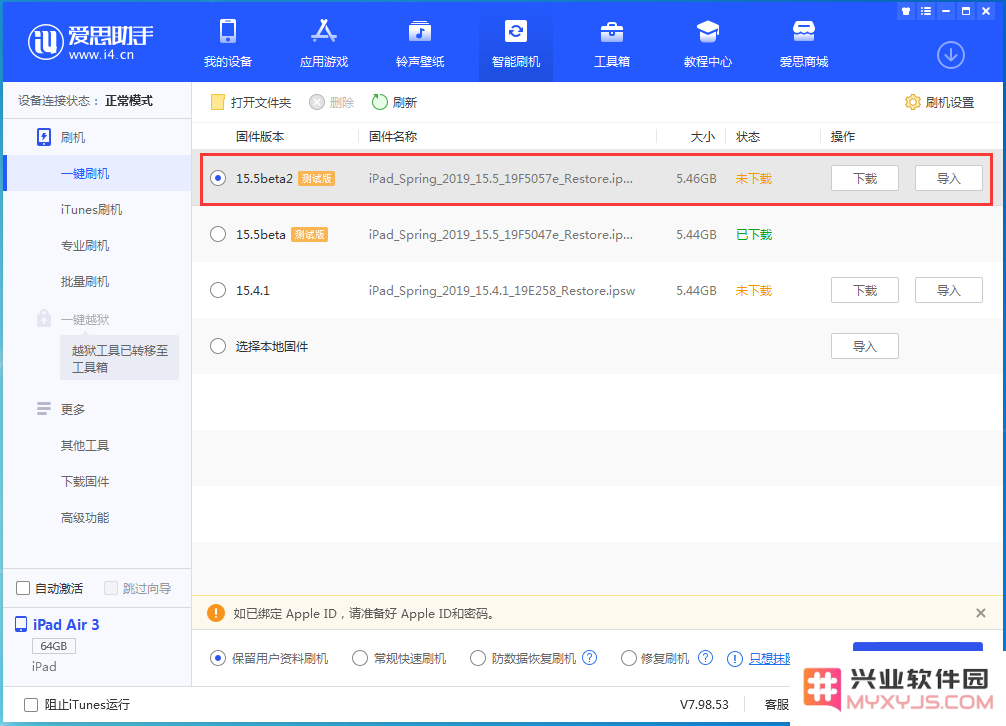Select 专业刷机 in the sidebar
The width and height of the screenshot is (1006, 726).
(85, 246)
